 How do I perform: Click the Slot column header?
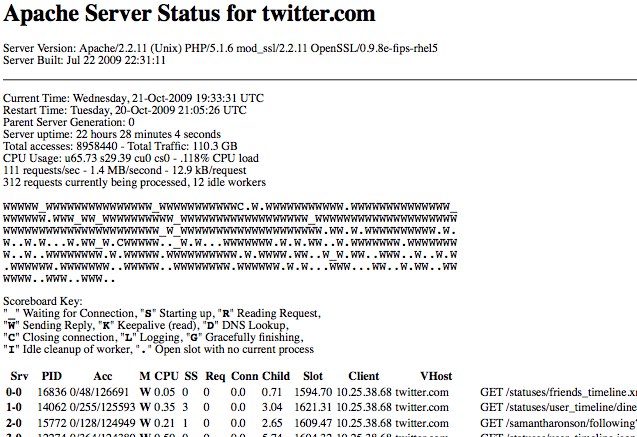[x=313, y=376]
